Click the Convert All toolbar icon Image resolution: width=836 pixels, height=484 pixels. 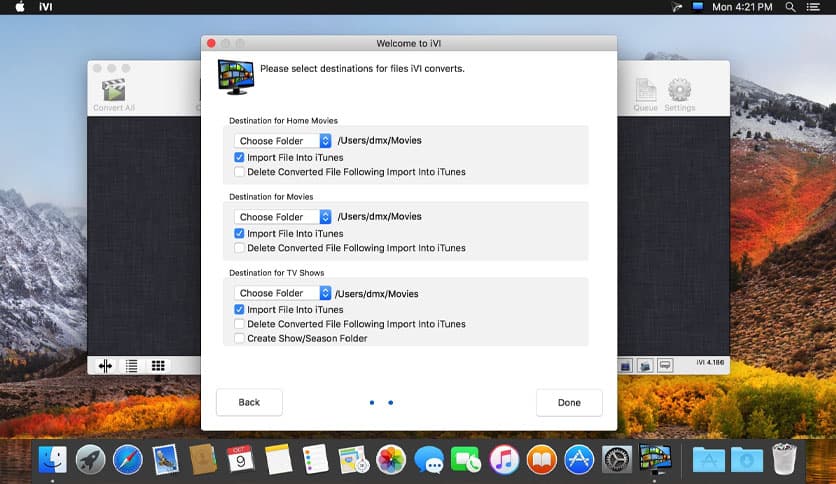(114, 93)
